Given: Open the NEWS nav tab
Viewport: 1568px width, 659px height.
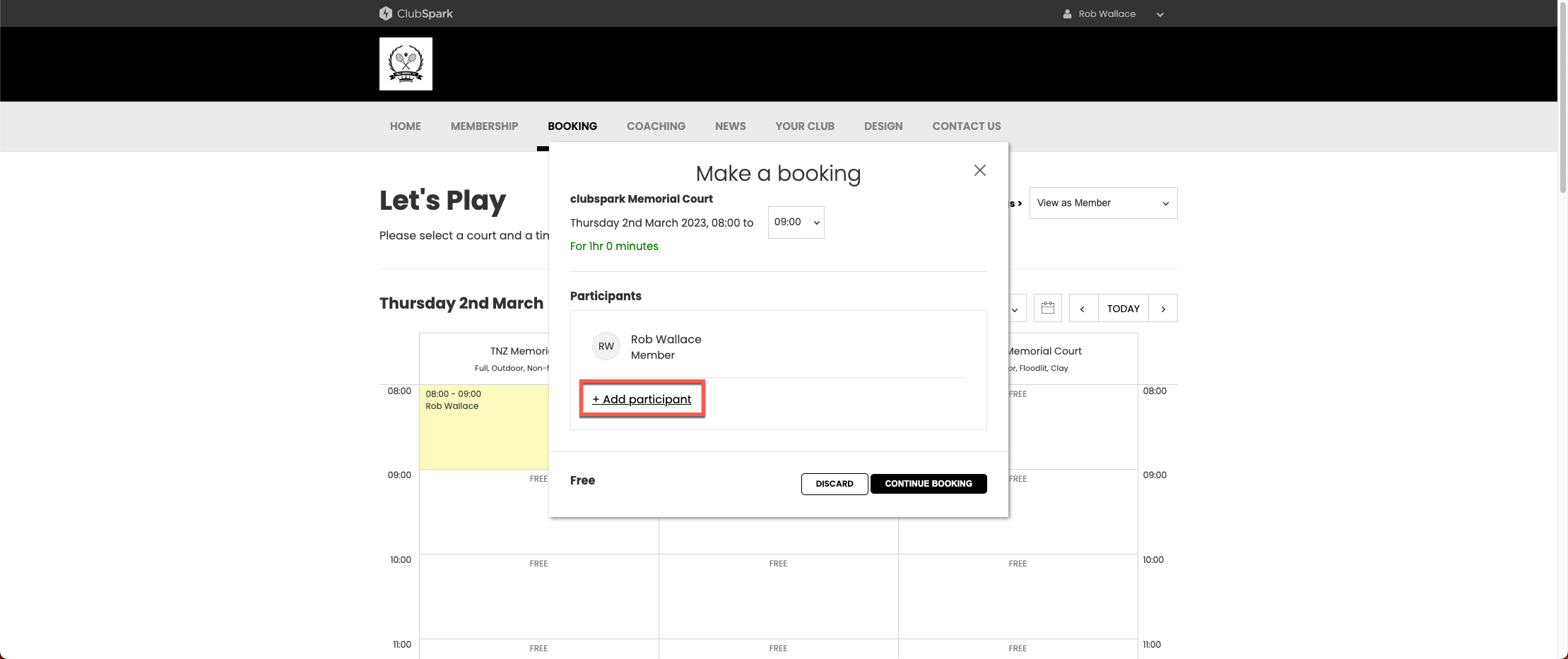Looking at the screenshot, I should coord(731,126).
